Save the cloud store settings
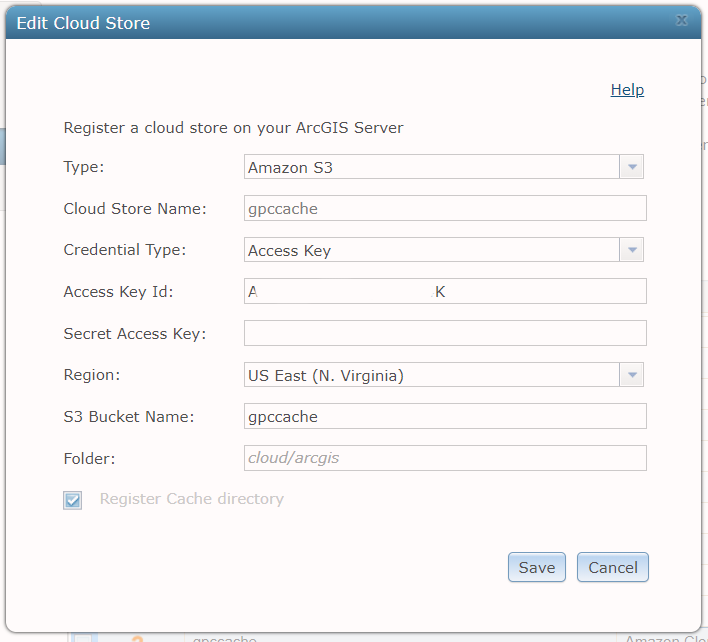This screenshot has width=708, height=642. 537,567
